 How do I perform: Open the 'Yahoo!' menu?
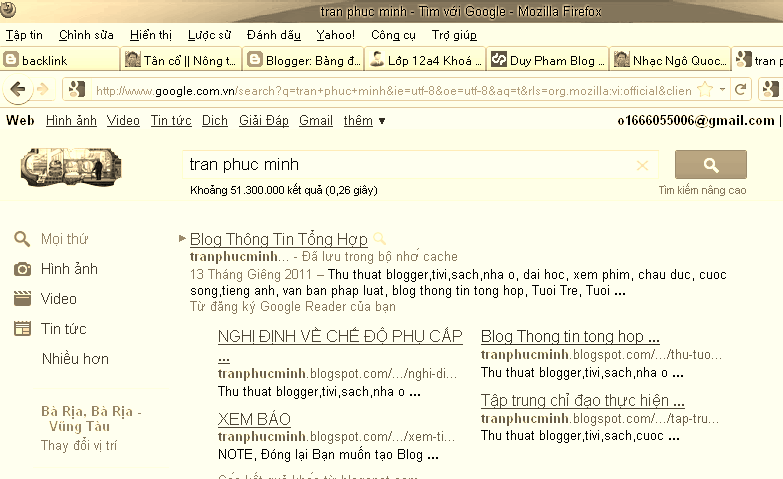(336, 34)
